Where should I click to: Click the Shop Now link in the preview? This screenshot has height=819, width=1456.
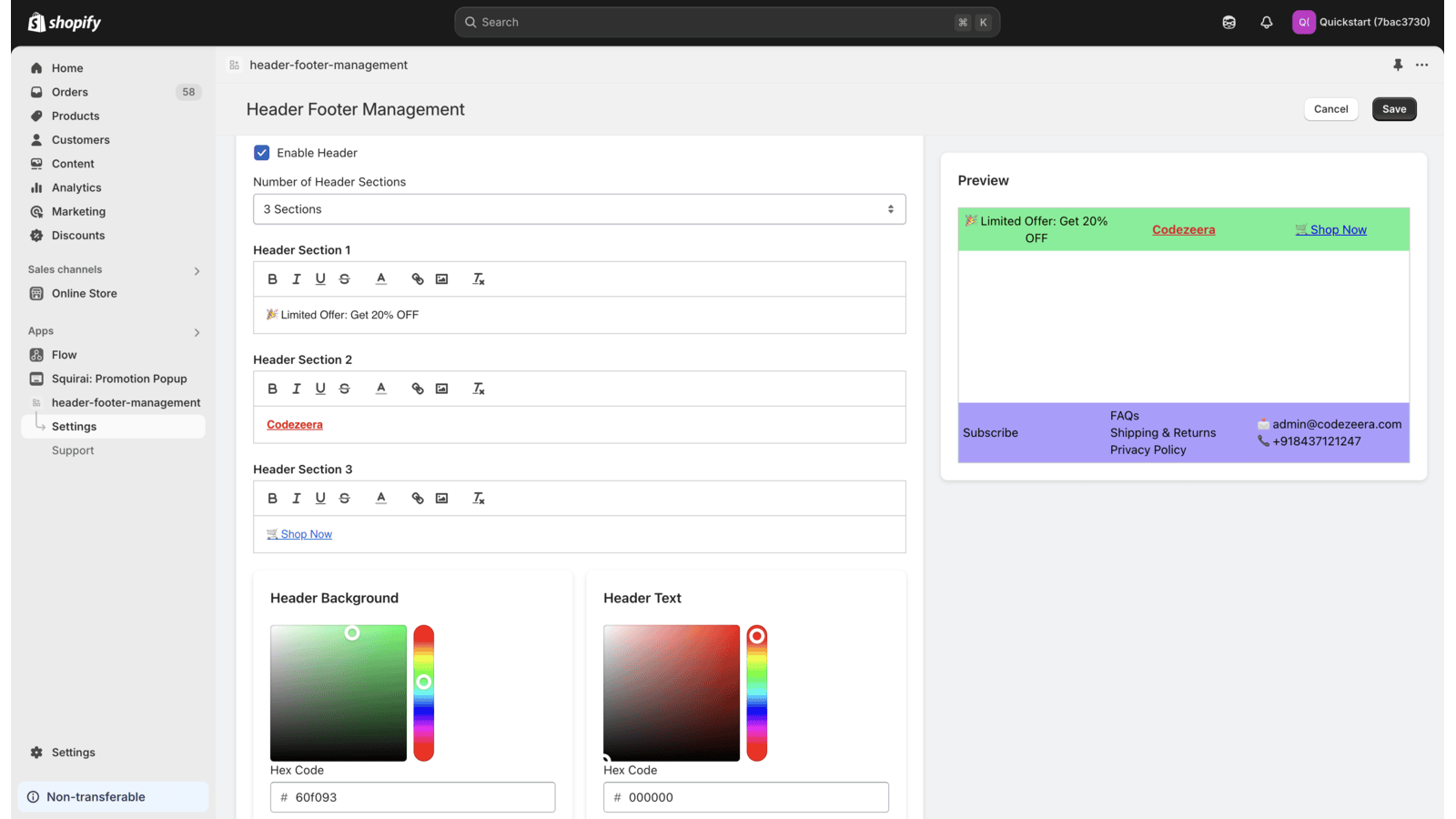click(x=1331, y=229)
